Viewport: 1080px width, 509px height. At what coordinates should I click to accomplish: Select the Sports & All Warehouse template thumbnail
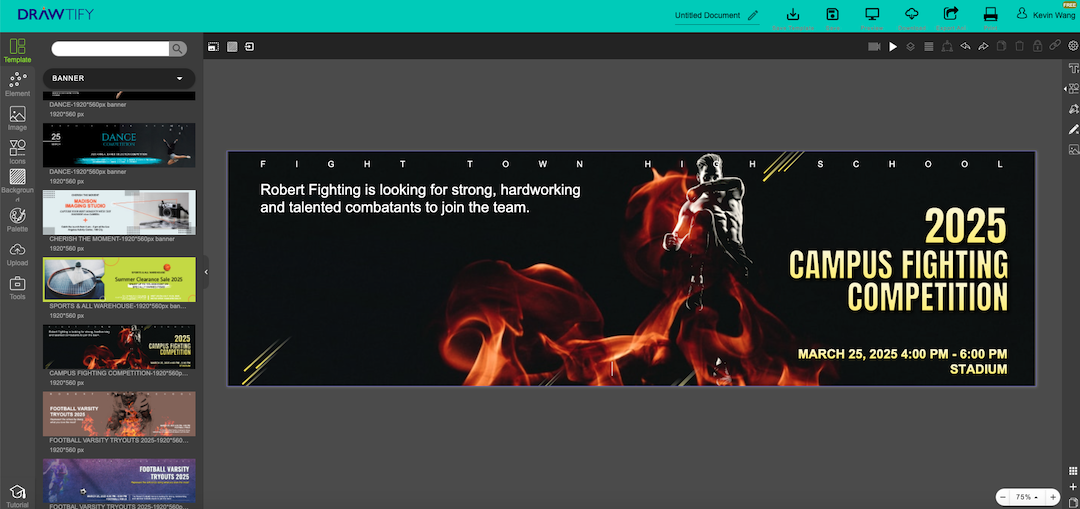point(119,279)
